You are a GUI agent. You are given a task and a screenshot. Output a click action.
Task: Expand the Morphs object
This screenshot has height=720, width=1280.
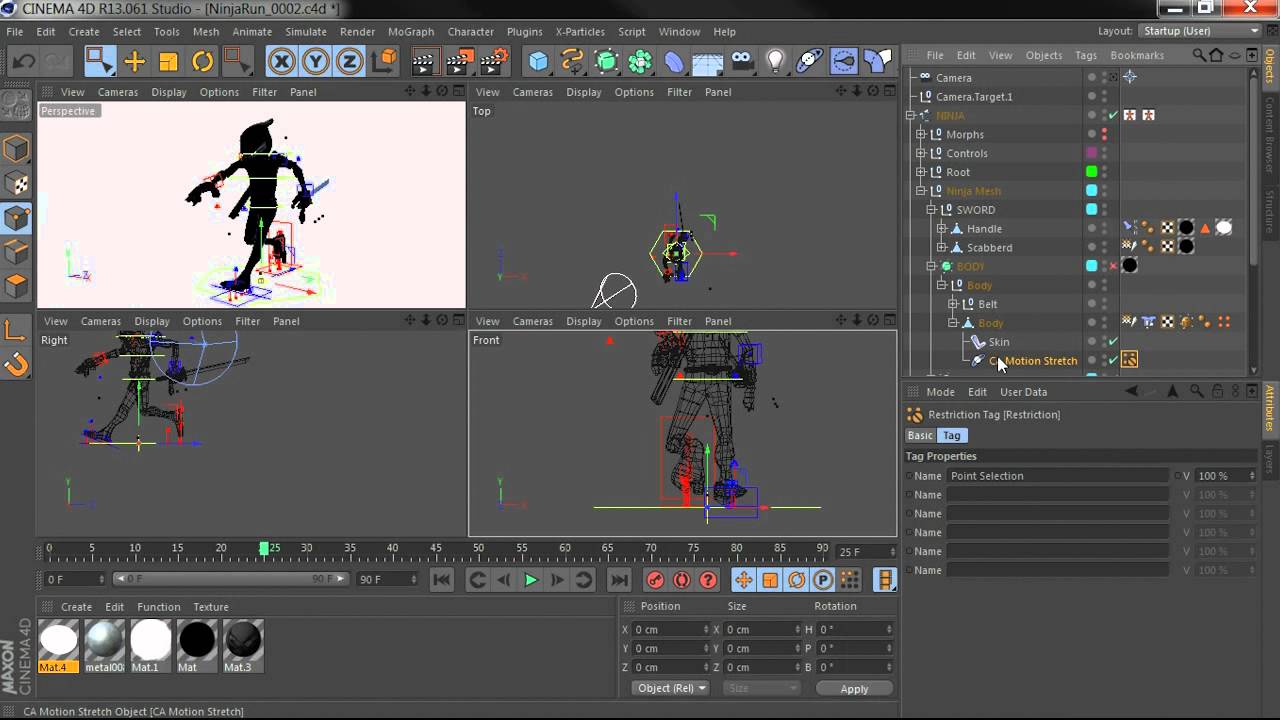click(921, 134)
